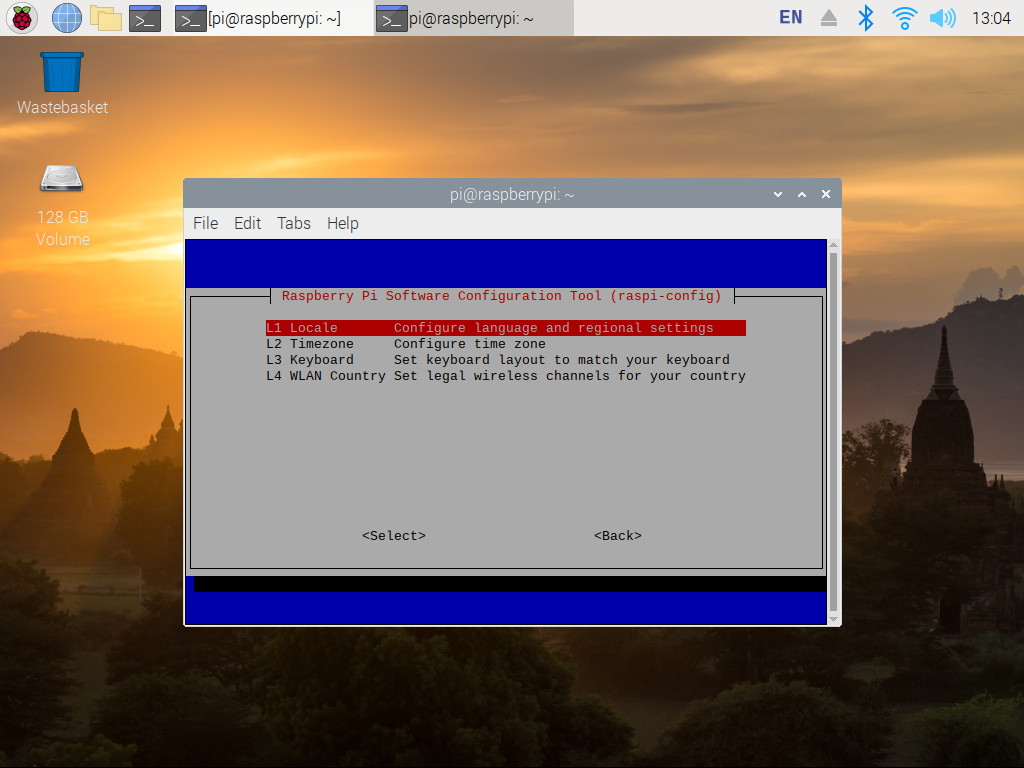1024x768 pixels.
Task: Open the Help menu in the terminal
Action: [x=343, y=223]
